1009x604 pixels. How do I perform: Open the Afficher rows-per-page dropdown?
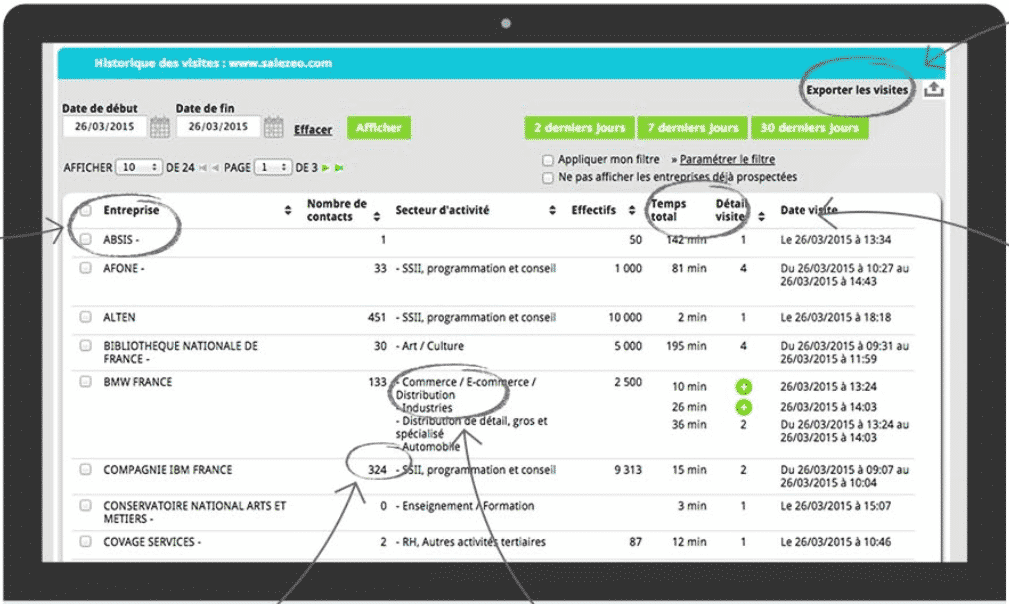click(138, 167)
